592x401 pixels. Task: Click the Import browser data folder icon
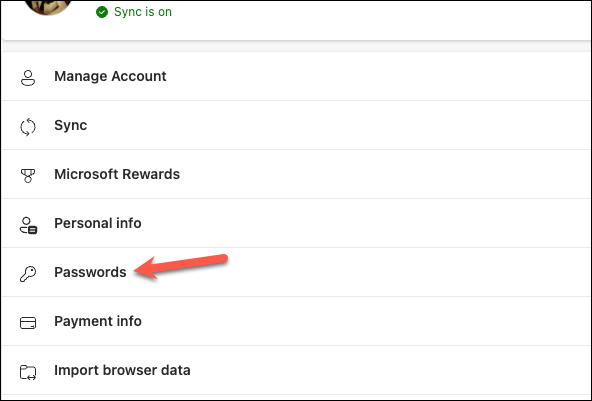point(28,372)
